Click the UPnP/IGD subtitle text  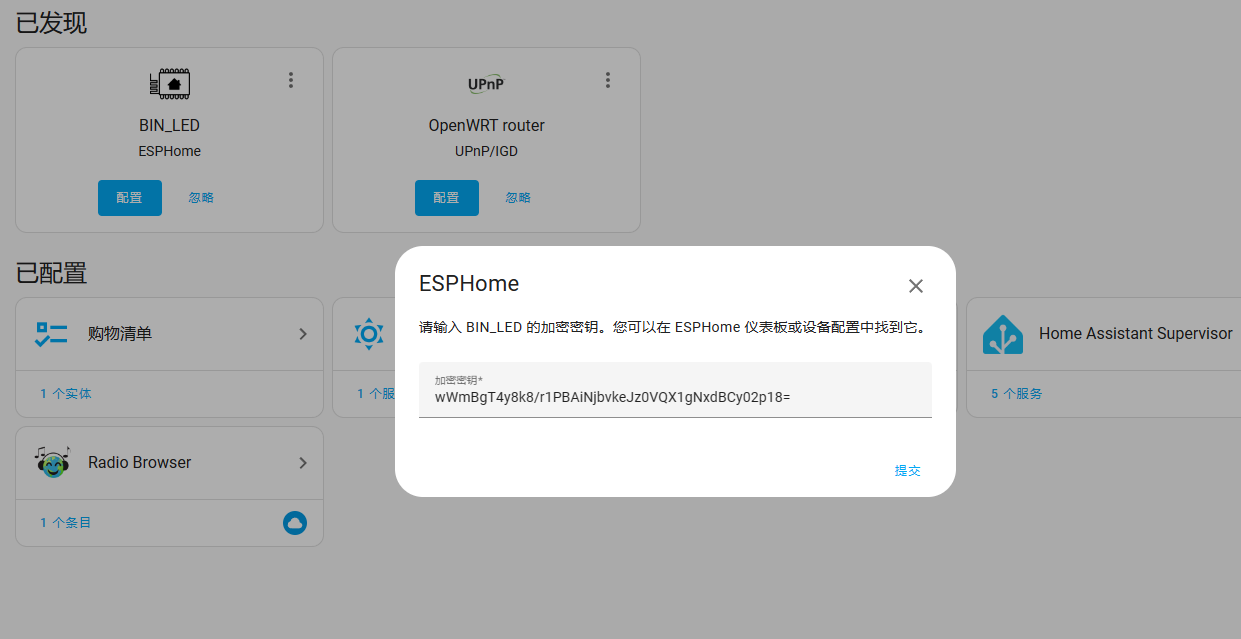[x=487, y=152]
